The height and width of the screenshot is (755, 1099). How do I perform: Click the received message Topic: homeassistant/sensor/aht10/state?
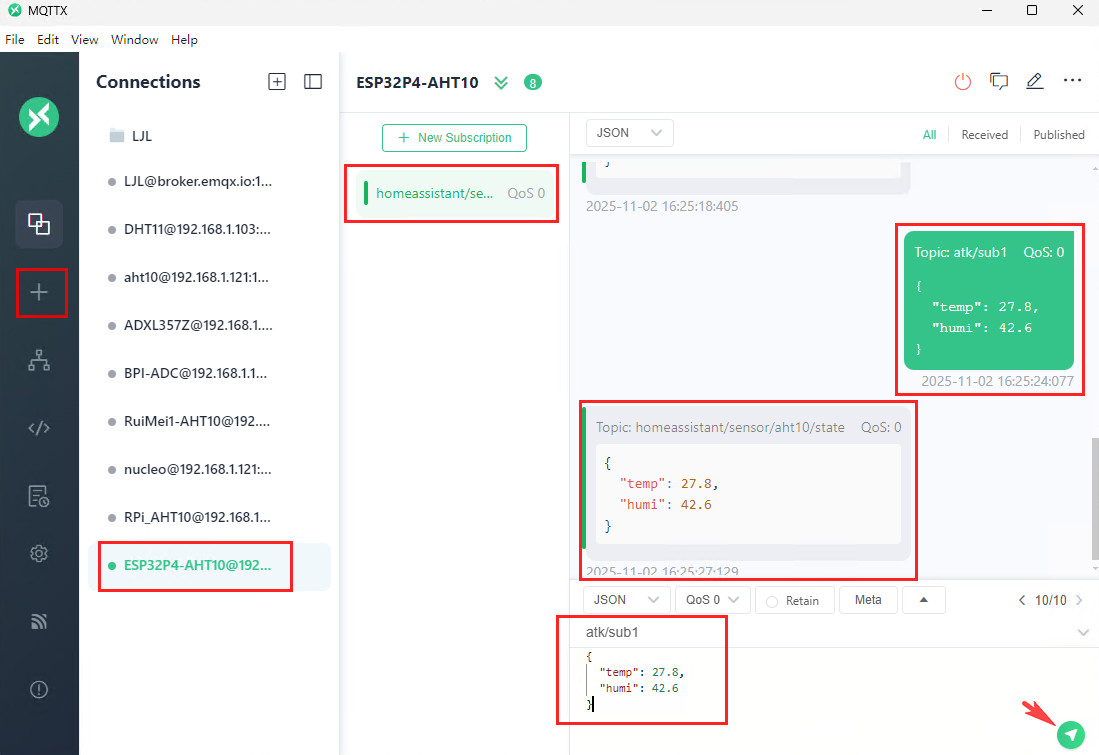pos(748,482)
